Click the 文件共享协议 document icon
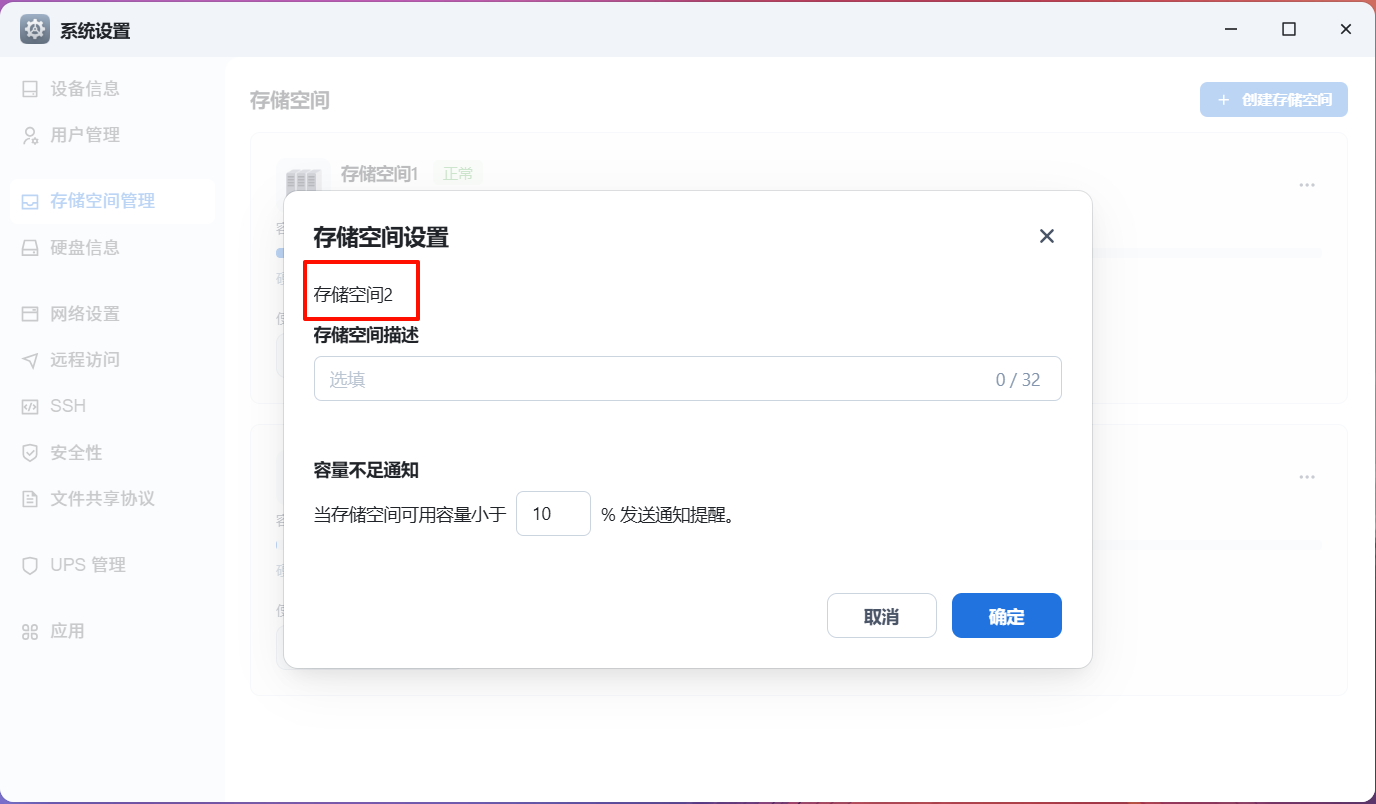Screen dimensions: 1376x804 (x=31, y=499)
